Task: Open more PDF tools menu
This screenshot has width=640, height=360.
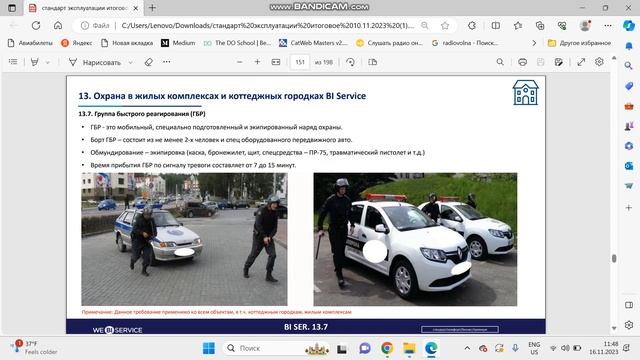Action: pos(167,62)
